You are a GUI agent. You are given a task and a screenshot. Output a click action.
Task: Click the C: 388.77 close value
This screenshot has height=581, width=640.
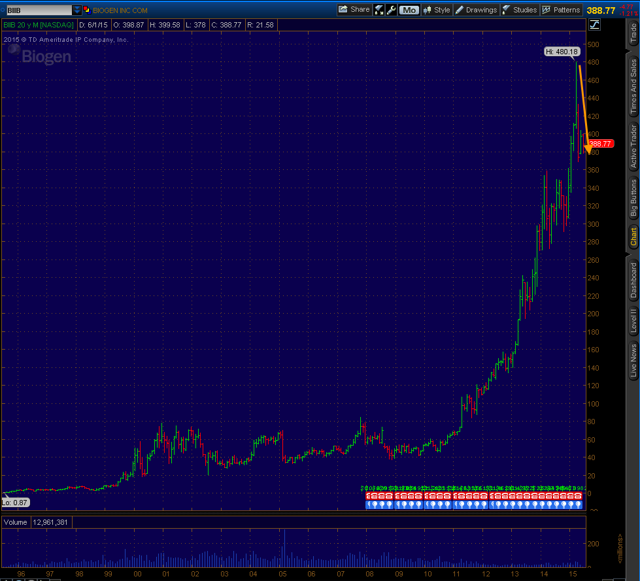point(227,25)
